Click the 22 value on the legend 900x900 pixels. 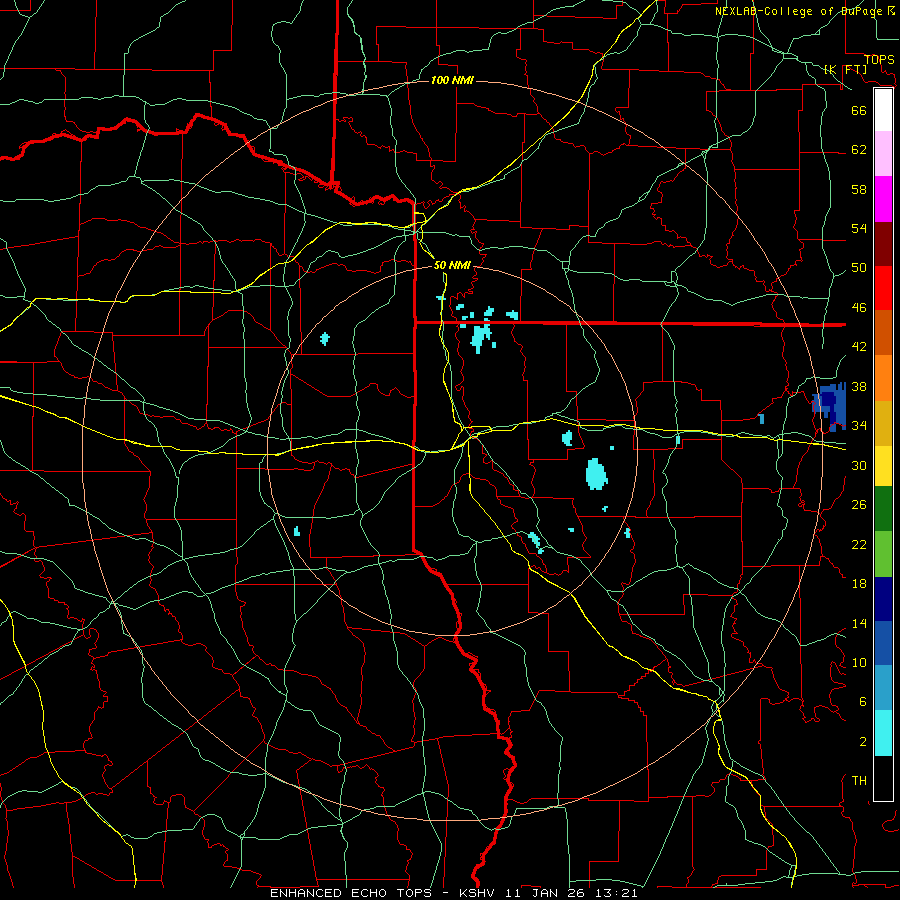click(x=859, y=544)
